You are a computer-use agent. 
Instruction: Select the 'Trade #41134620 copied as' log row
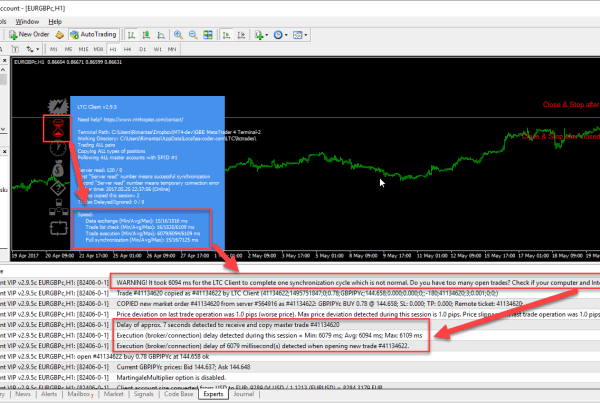point(300,293)
